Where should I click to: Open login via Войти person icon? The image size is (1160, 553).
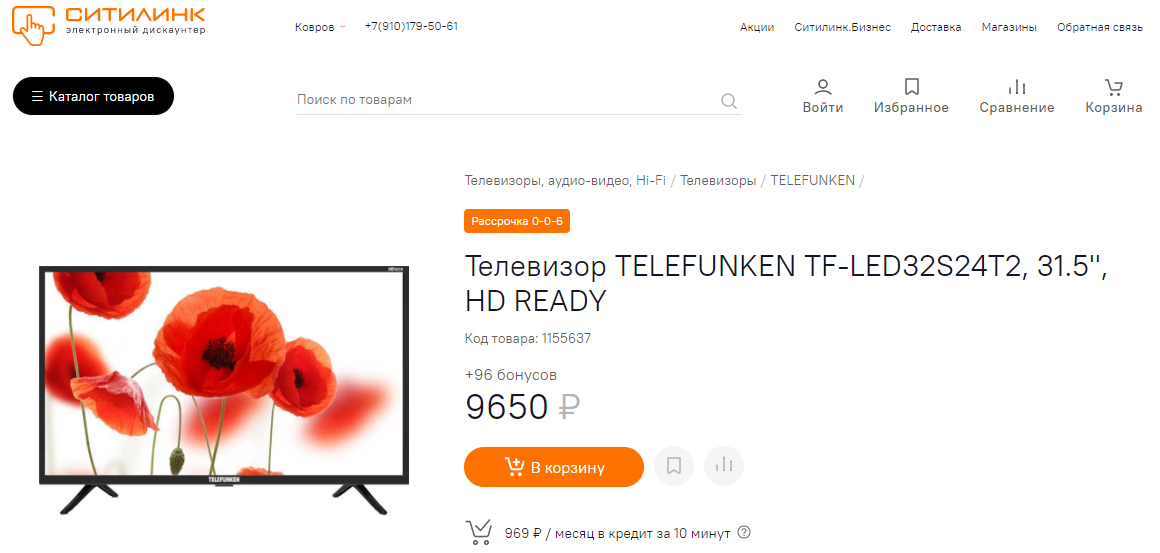823,87
